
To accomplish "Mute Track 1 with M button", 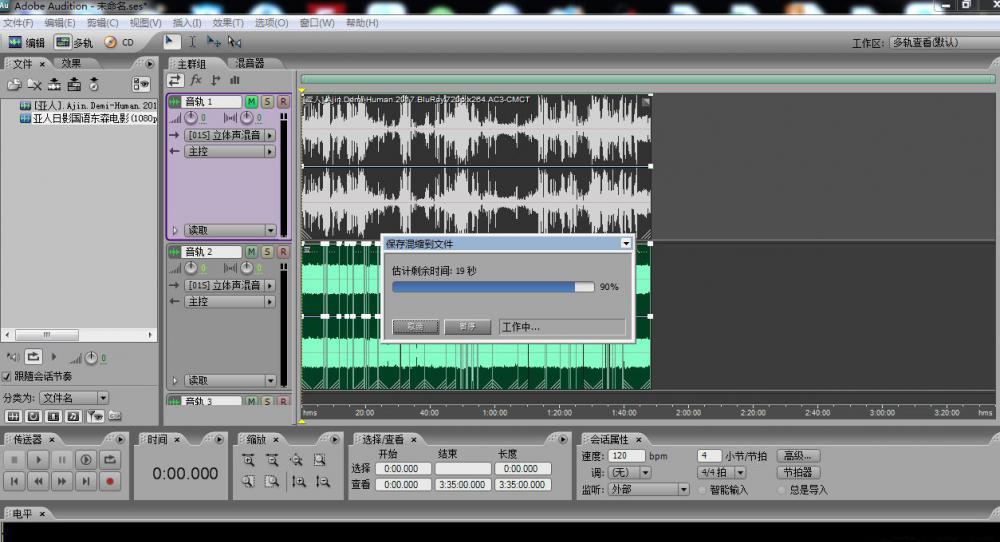I will coord(251,102).
